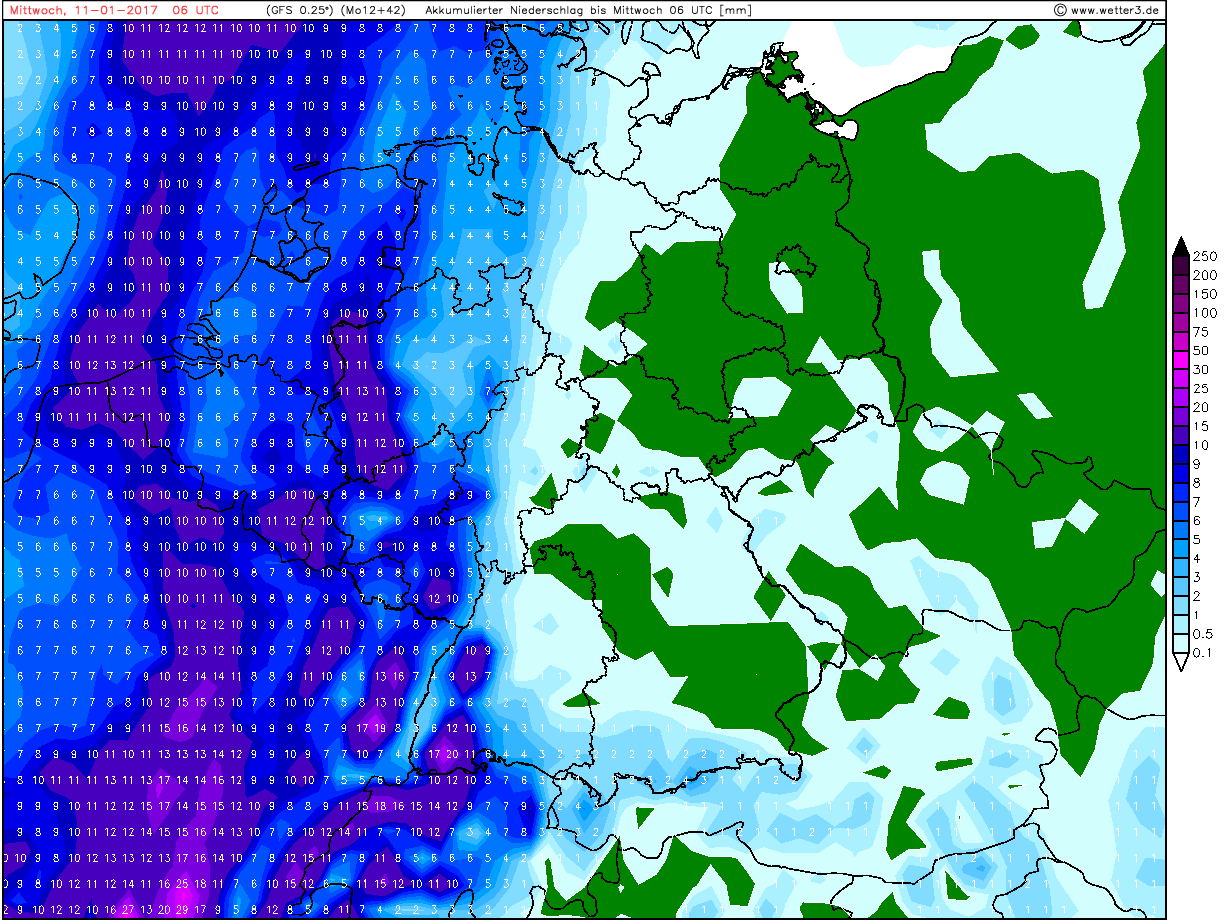Pick light blue swatch between 2 and 1
This screenshot has height=922, width=1229.
pos(1180,607)
